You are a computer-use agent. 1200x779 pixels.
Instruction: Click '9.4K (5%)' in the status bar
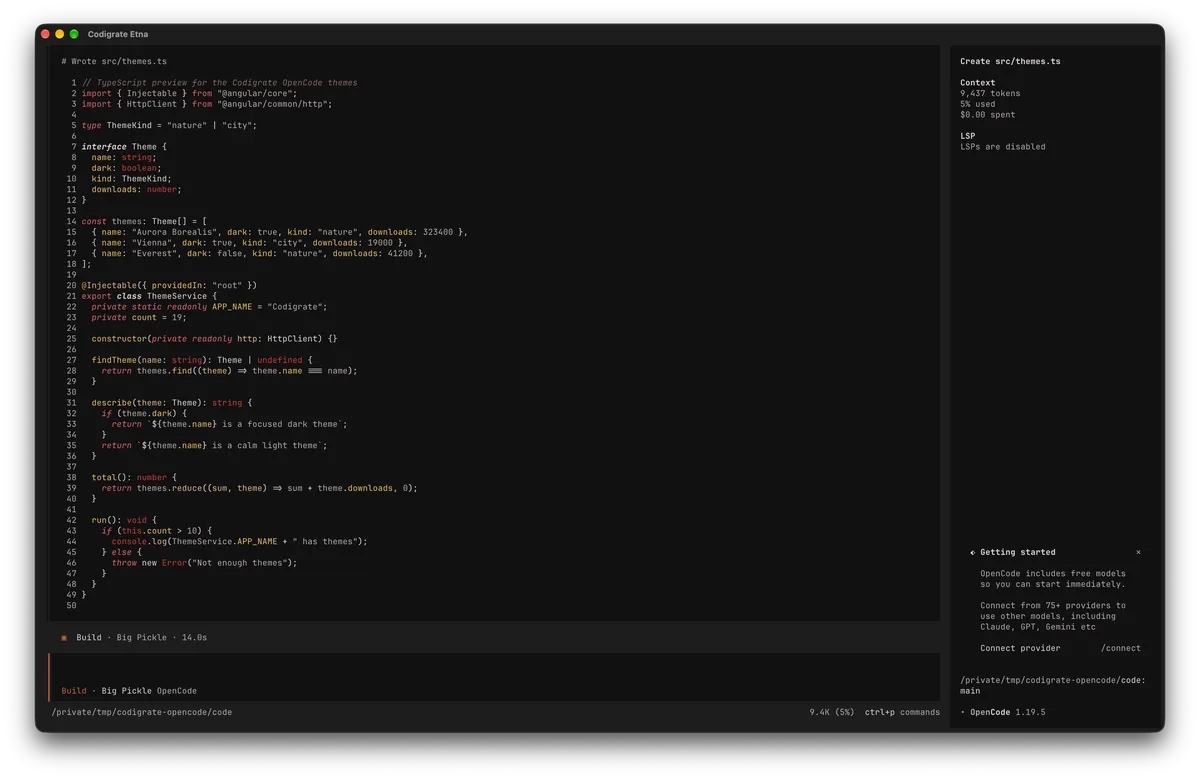832,712
